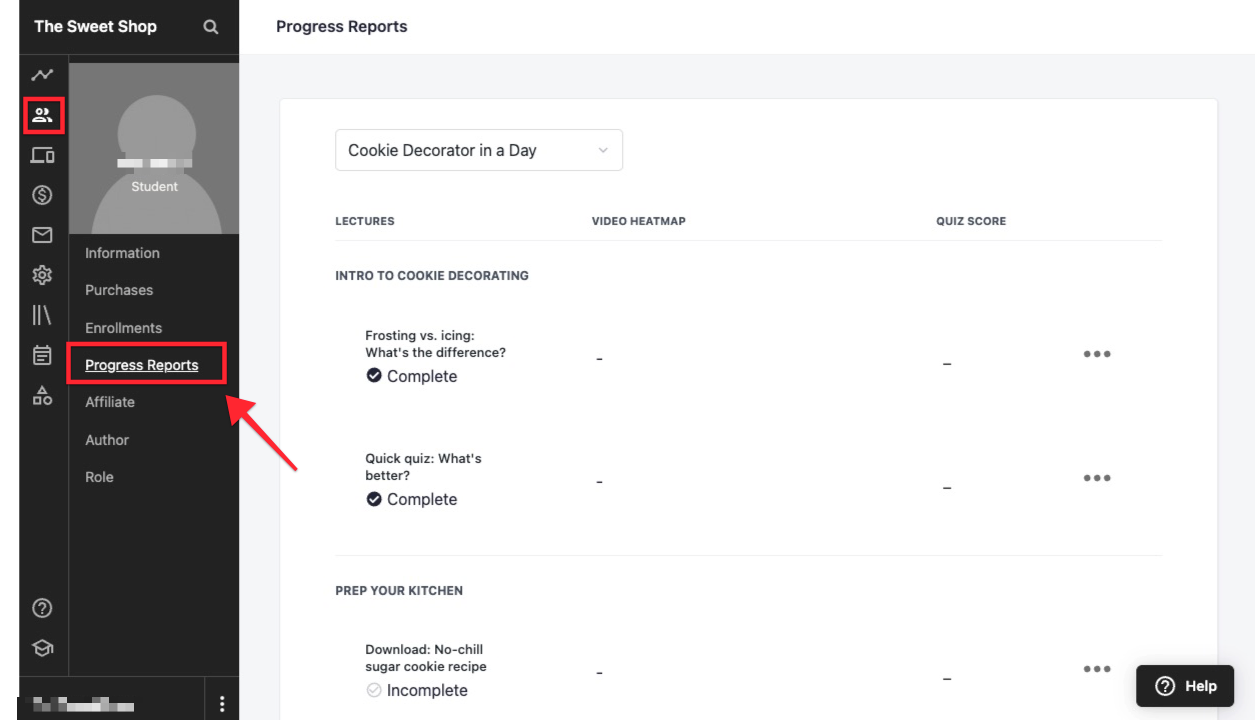Click the Complete checkmark for Quick quiz
The image size is (1255, 720).
[x=374, y=499]
